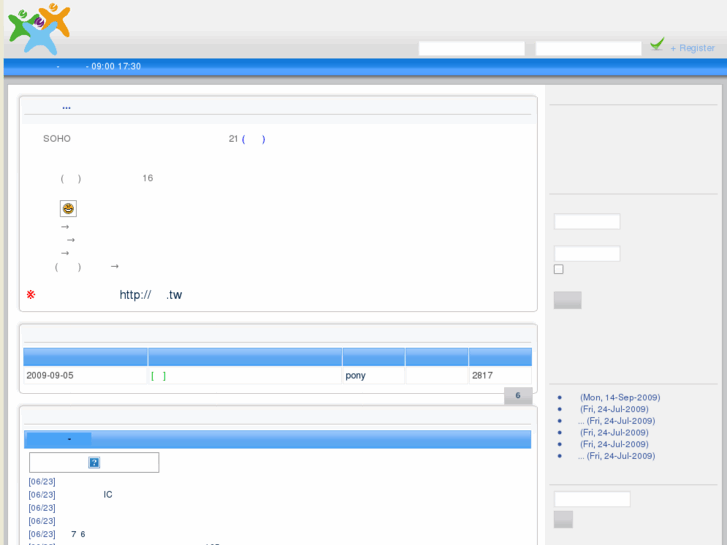727x545 pixels.
Task: Click the gray 6 button below table
Action: click(518, 396)
